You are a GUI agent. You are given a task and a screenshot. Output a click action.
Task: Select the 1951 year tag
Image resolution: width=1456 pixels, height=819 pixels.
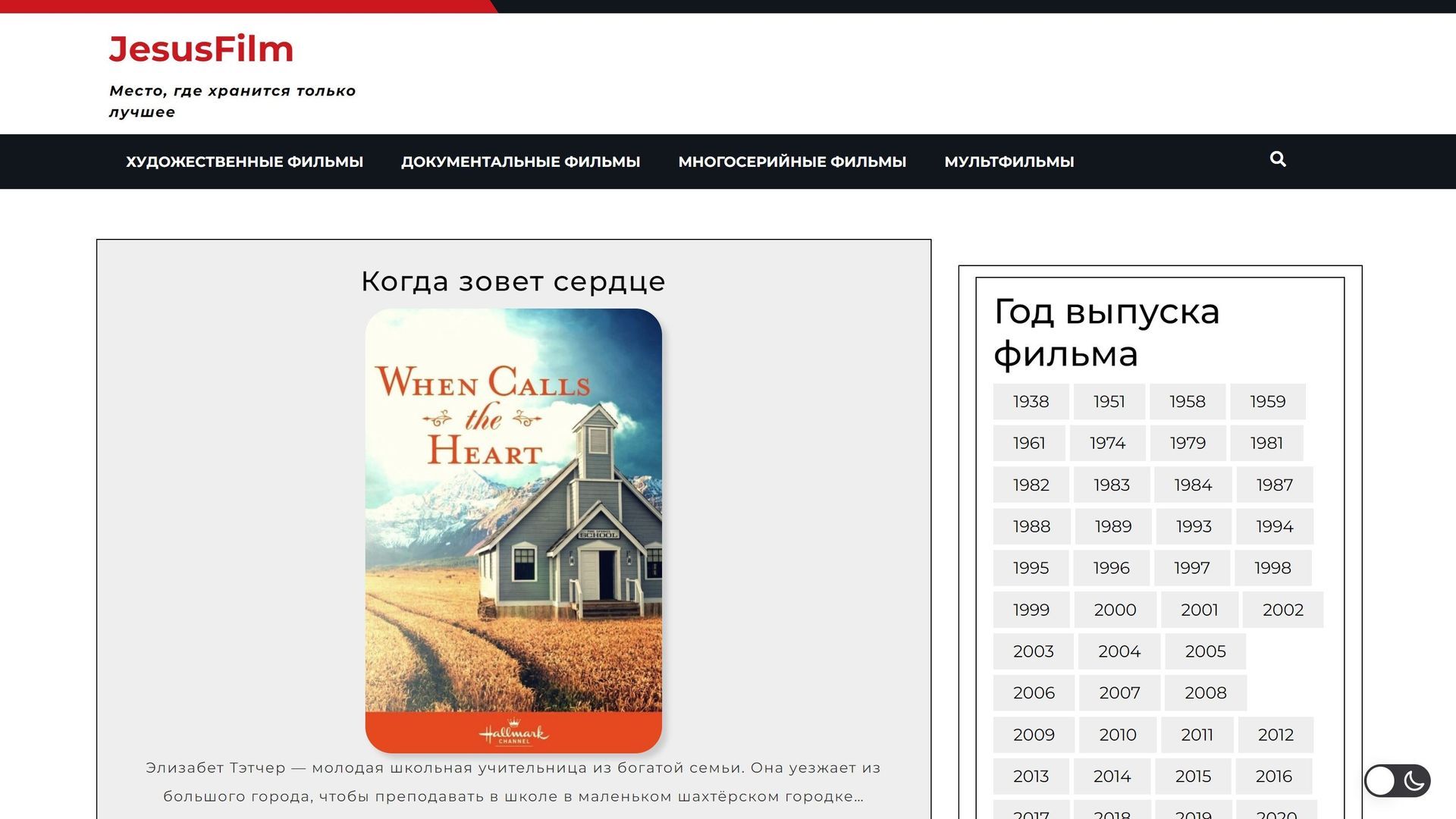coord(1109,401)
